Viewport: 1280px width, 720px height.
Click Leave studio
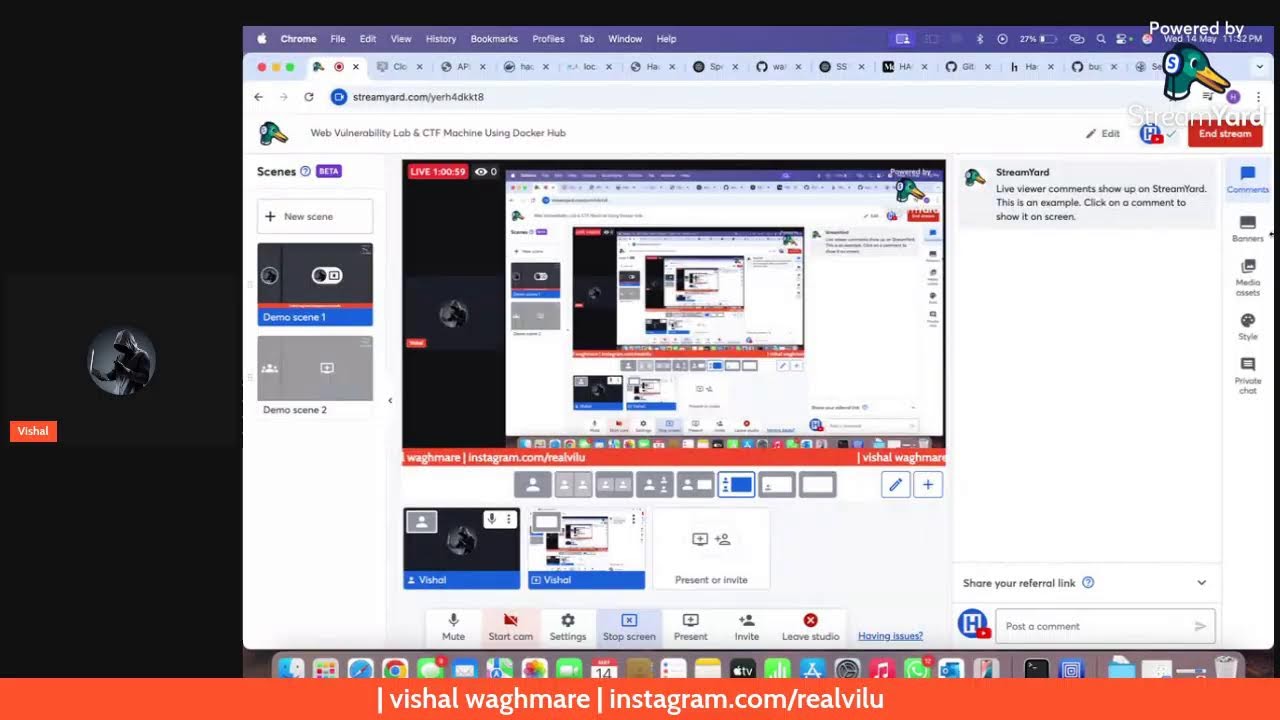point(810,627)
